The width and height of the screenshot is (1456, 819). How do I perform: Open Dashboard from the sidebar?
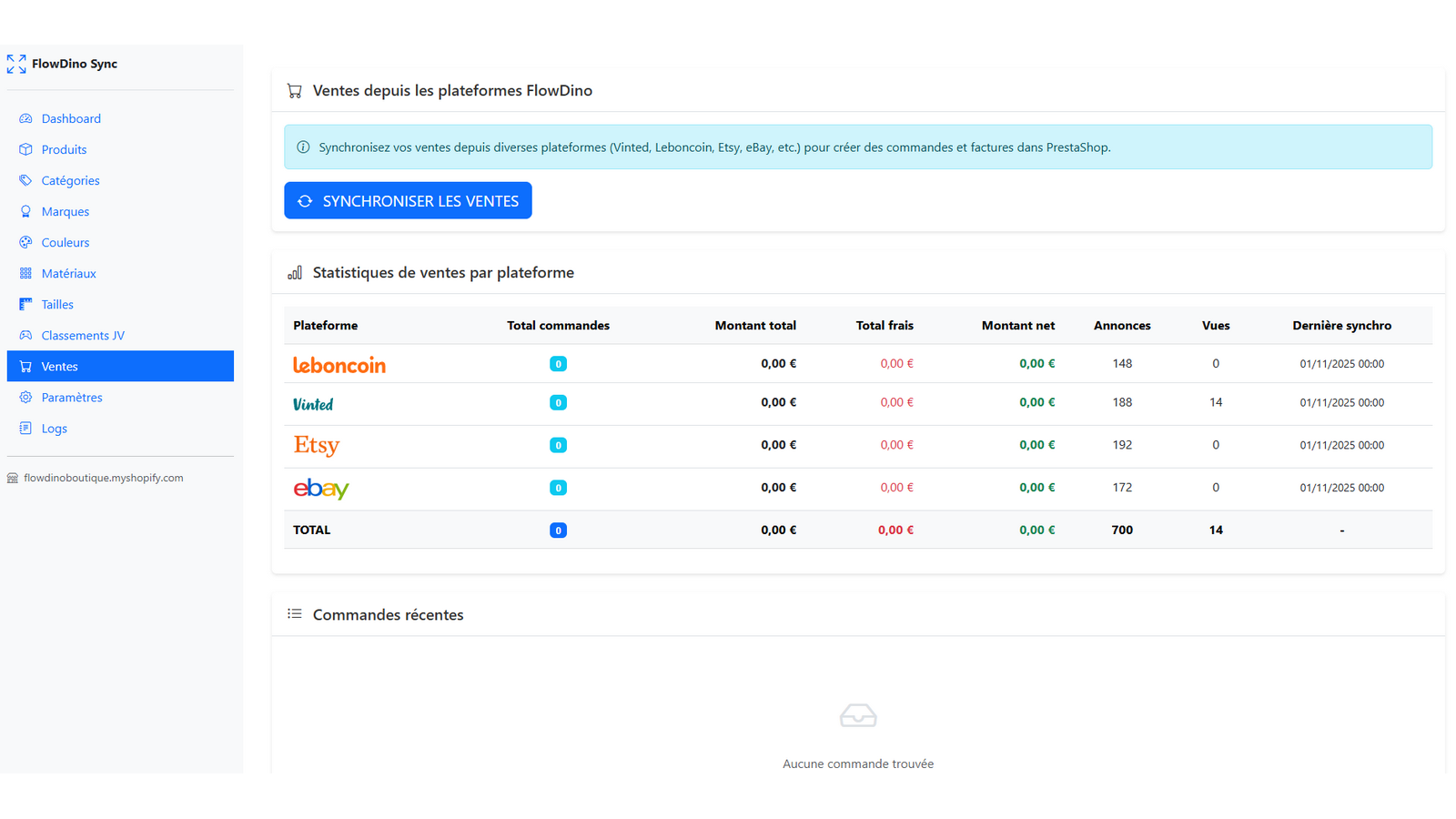click(71, 118)
